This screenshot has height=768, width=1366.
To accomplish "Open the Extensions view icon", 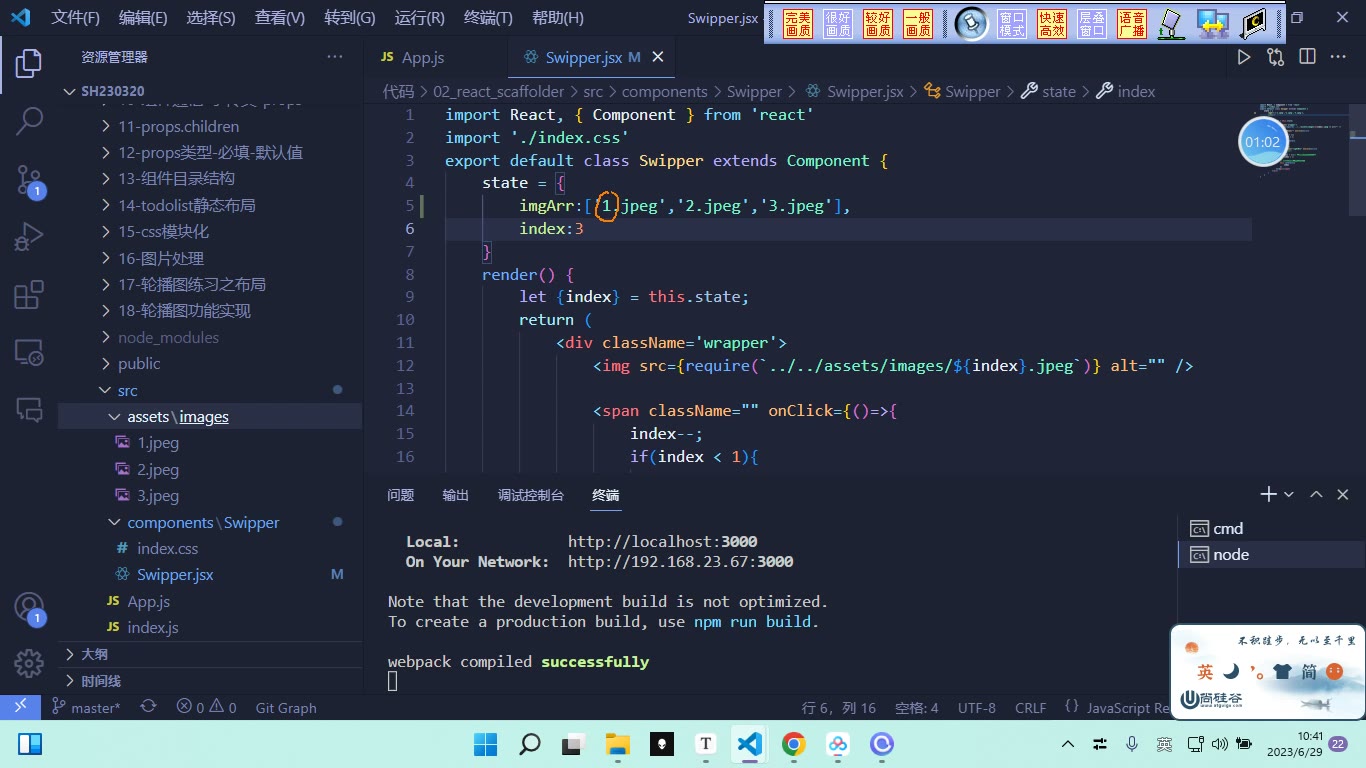I will pos(29,295).
